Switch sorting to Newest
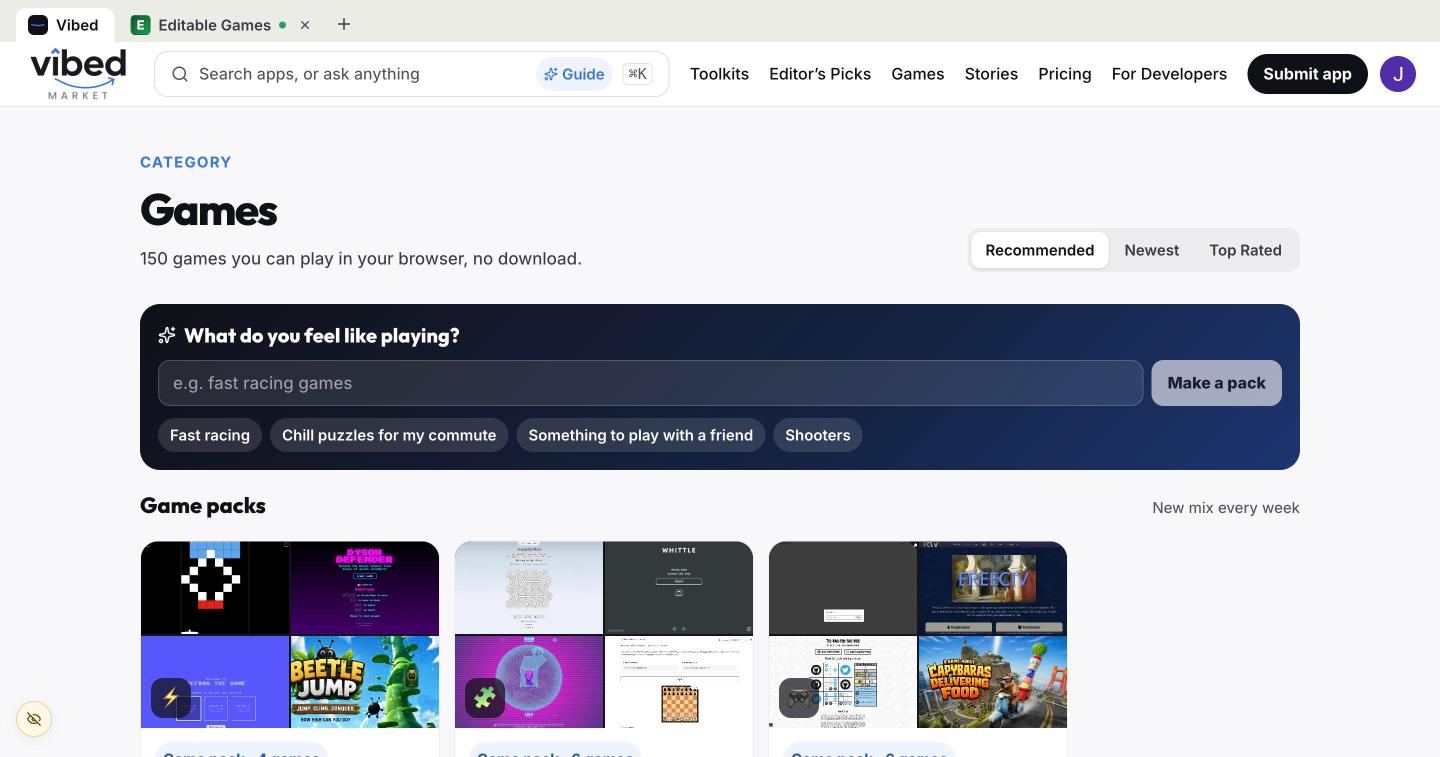Viewport: 1440px width, 757px height. tap(1152, 250)
